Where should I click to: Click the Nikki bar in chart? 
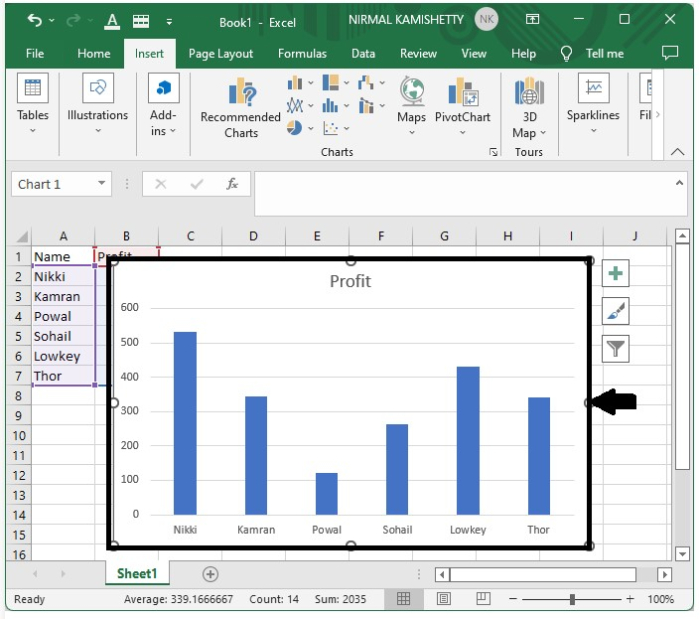point(185,423)
